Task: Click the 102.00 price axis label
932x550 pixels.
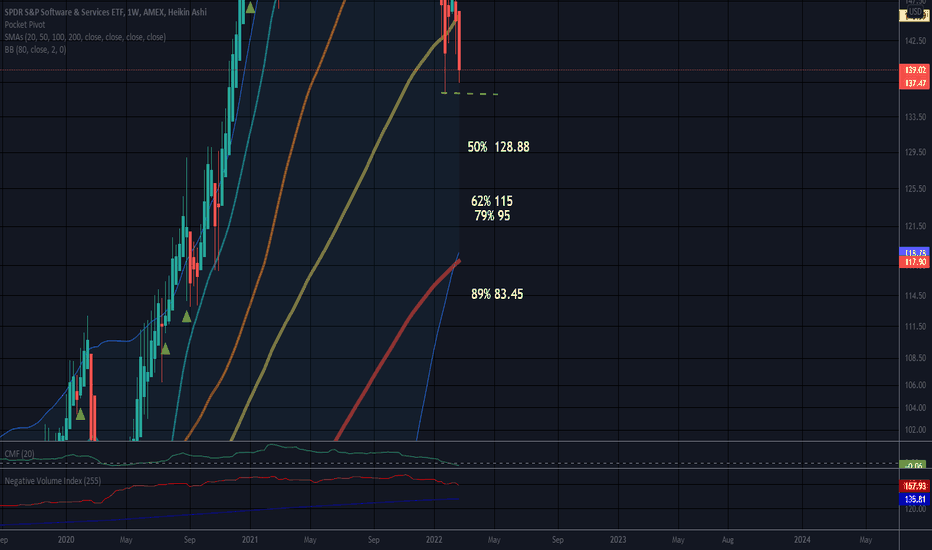Action: [x=915, y=430]
